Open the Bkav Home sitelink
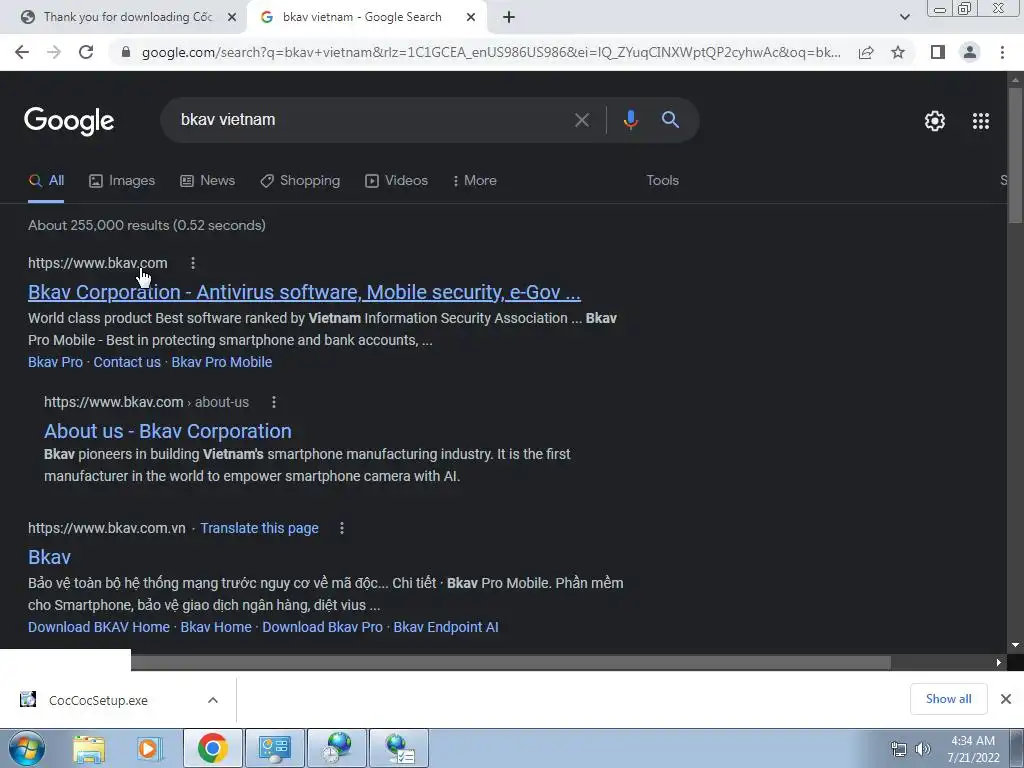1024x768 pixels. click(216, 628)
